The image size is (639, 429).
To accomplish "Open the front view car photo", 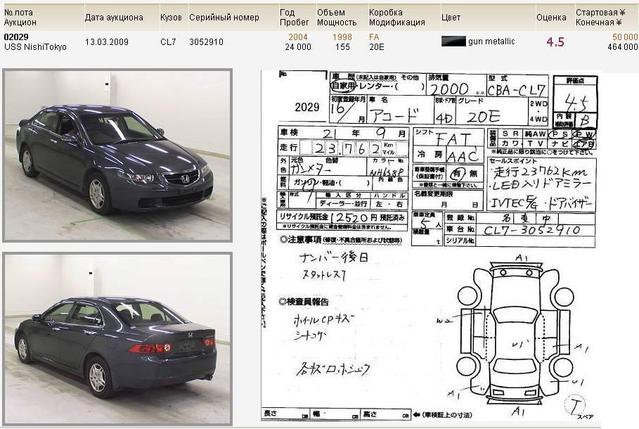I will (x=117, y=156).
